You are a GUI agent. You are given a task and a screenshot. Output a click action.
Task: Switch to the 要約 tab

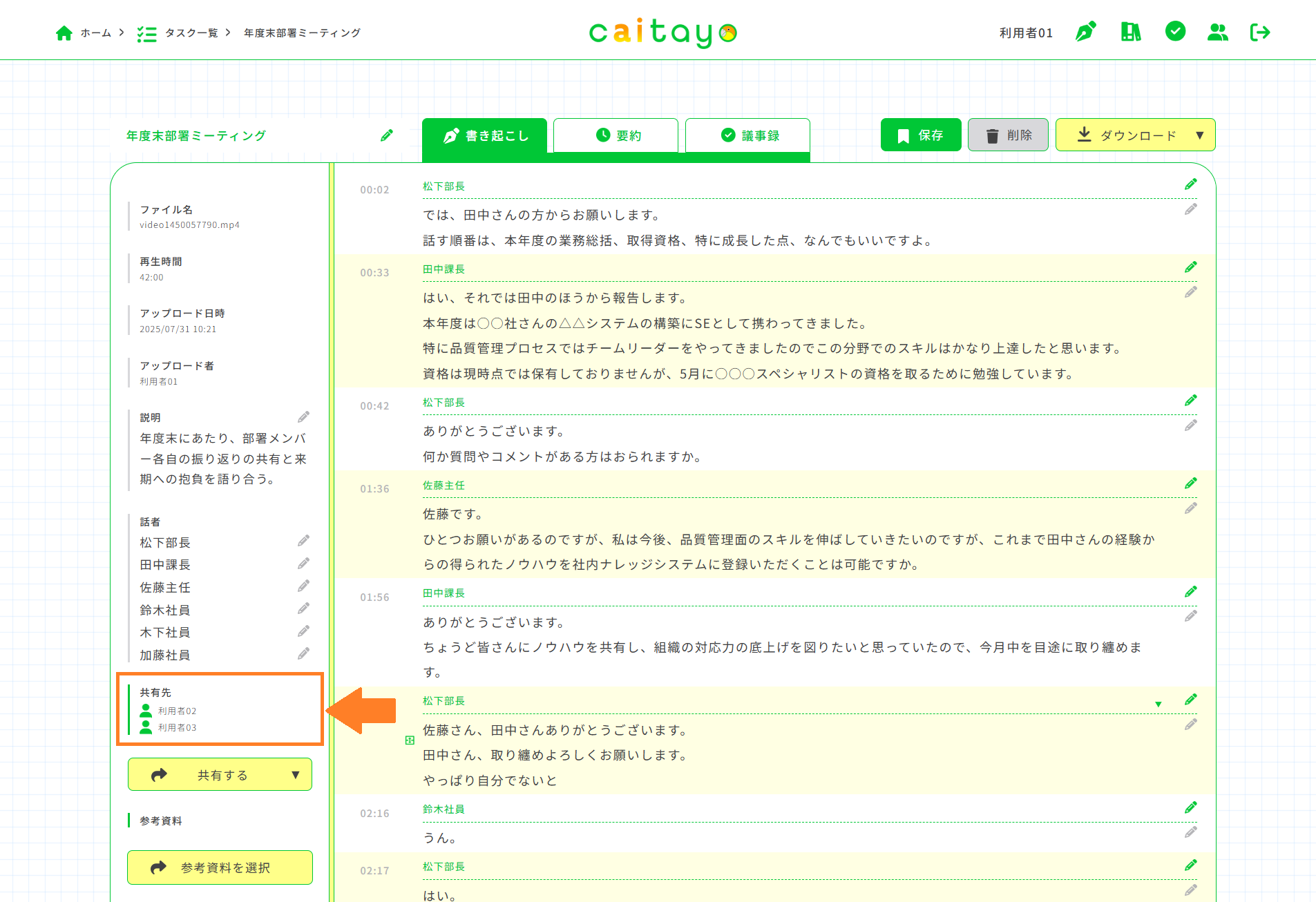tap(616, 135)
